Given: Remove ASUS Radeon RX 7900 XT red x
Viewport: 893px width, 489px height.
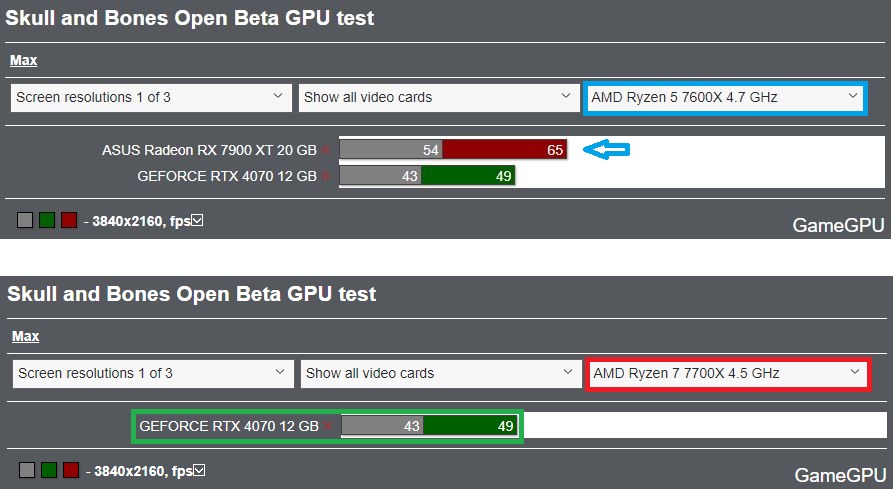Looking at the screenshot, I should 326,150.
